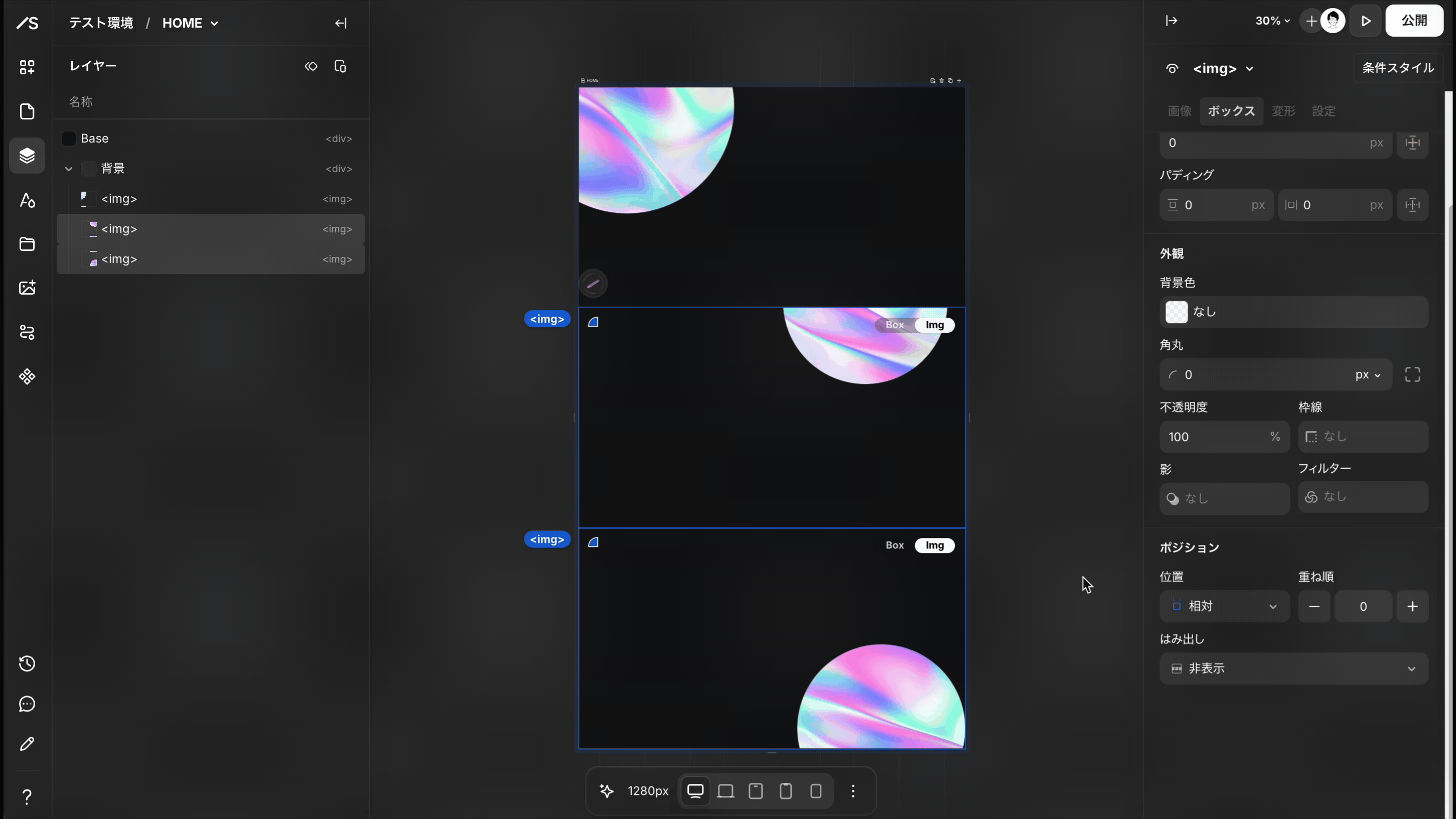Viewport: 1456px width, 819px height.
Task: Click the 公開 publish button
Action: click(x=1414, y=21)
